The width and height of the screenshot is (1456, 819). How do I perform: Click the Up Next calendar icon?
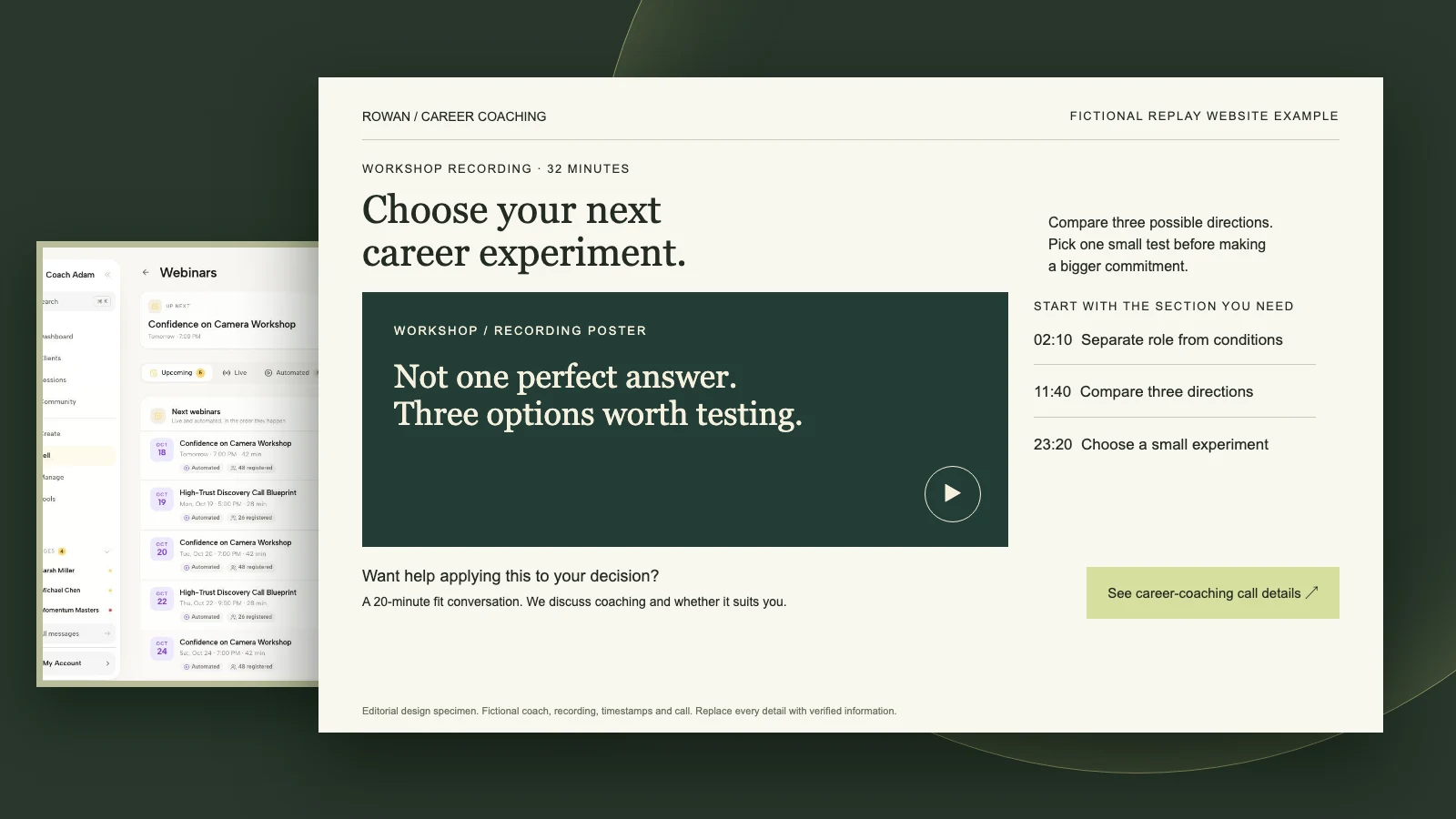pos(155,307)
